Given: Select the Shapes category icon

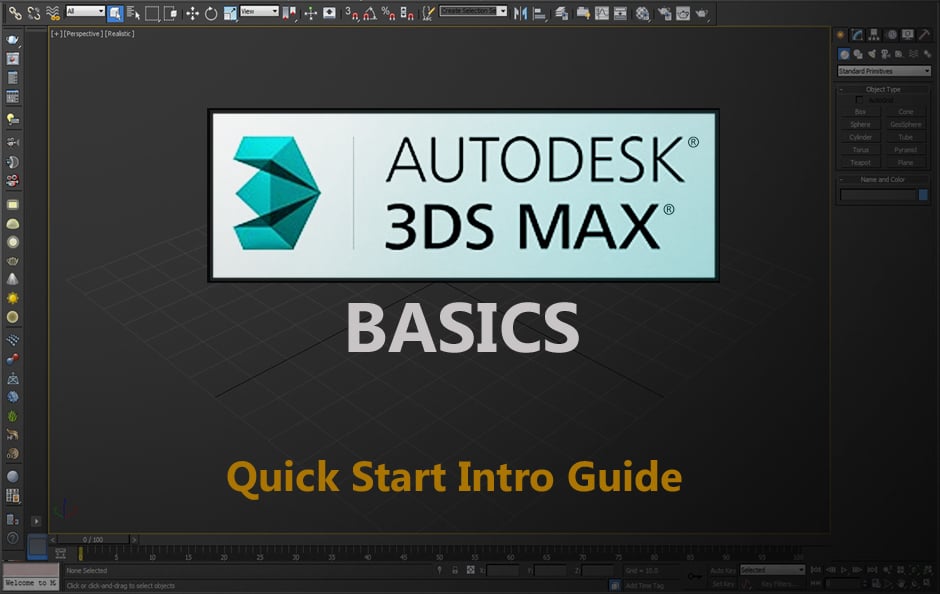Looking at the screenshot, I should (858, 54).
